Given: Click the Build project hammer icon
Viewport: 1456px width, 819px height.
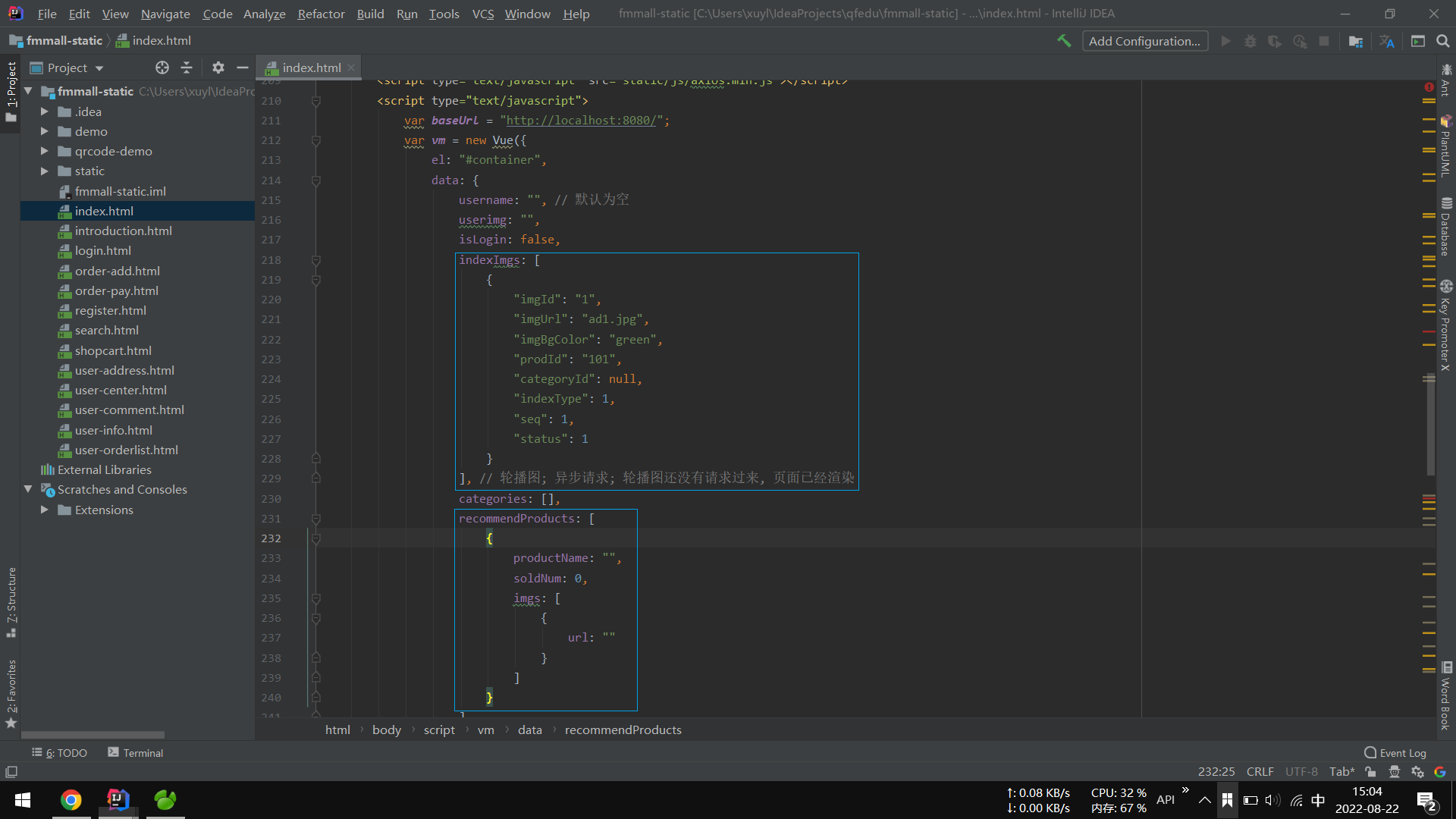Looking at the screenshot, I should click(x=1064, y=41).
